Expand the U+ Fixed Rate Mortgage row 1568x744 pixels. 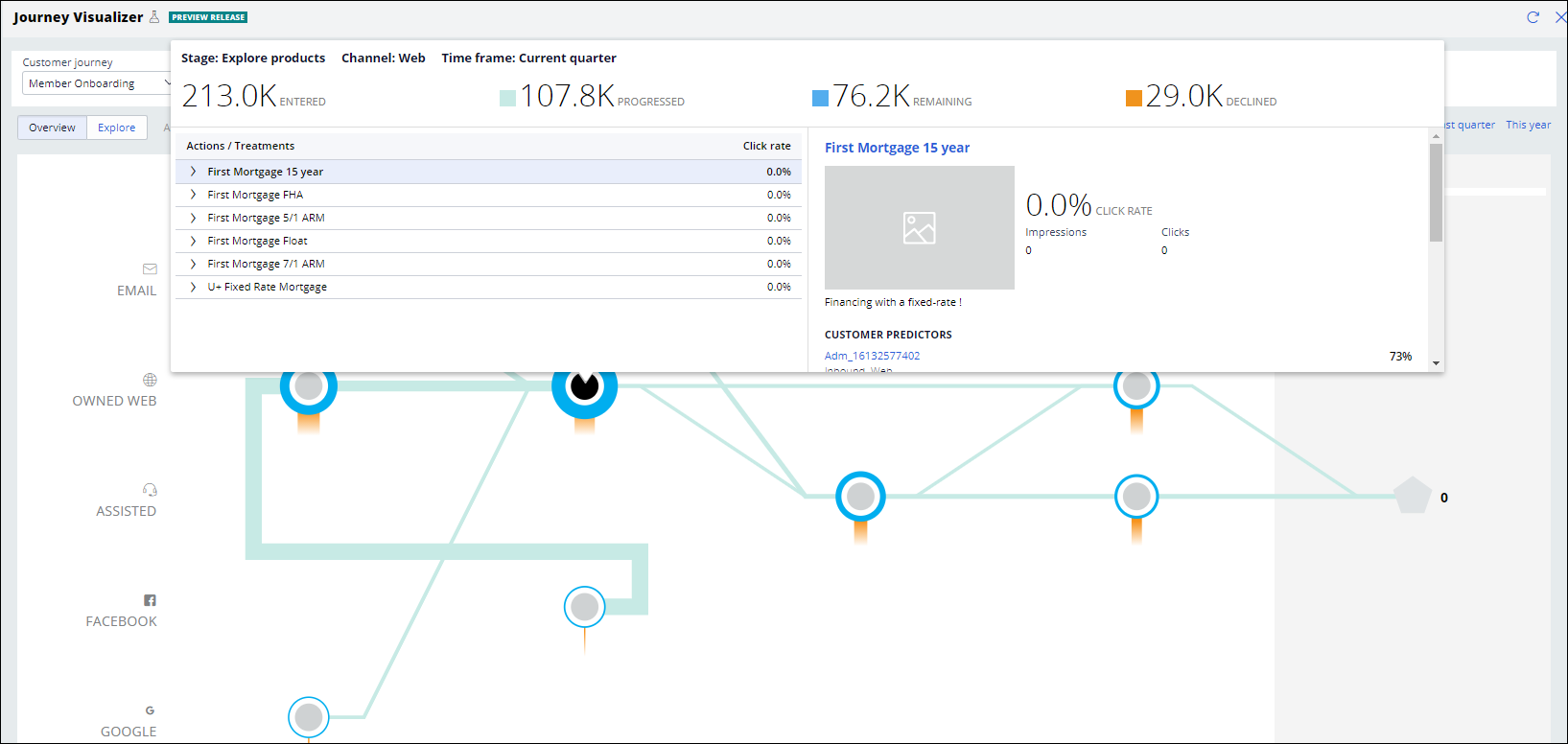point(194,287)
